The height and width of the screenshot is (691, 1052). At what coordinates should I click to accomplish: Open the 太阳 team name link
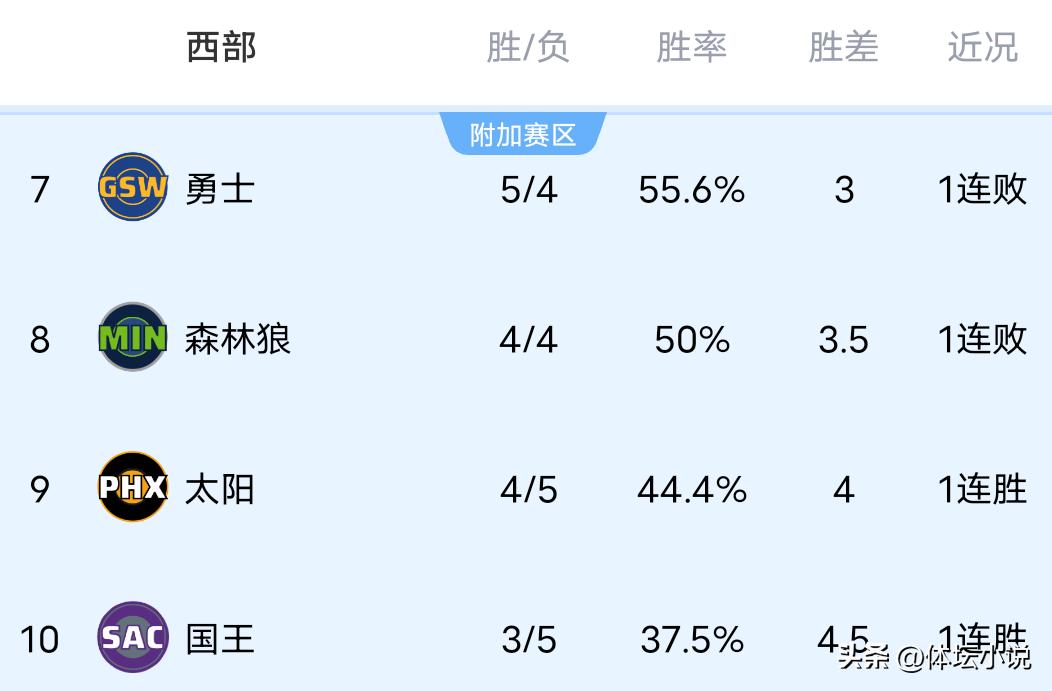(x=220, y=489)
